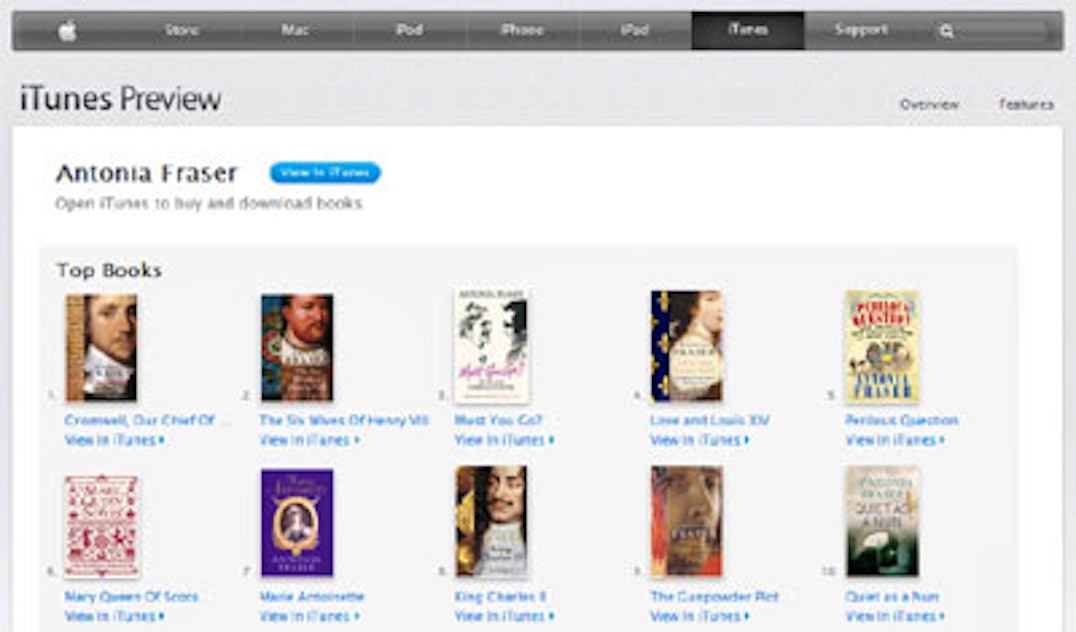The width and height of the screenshot is (1076, 632).
Task: Click the blue View In iTunes button
Action: click(325, 173)
